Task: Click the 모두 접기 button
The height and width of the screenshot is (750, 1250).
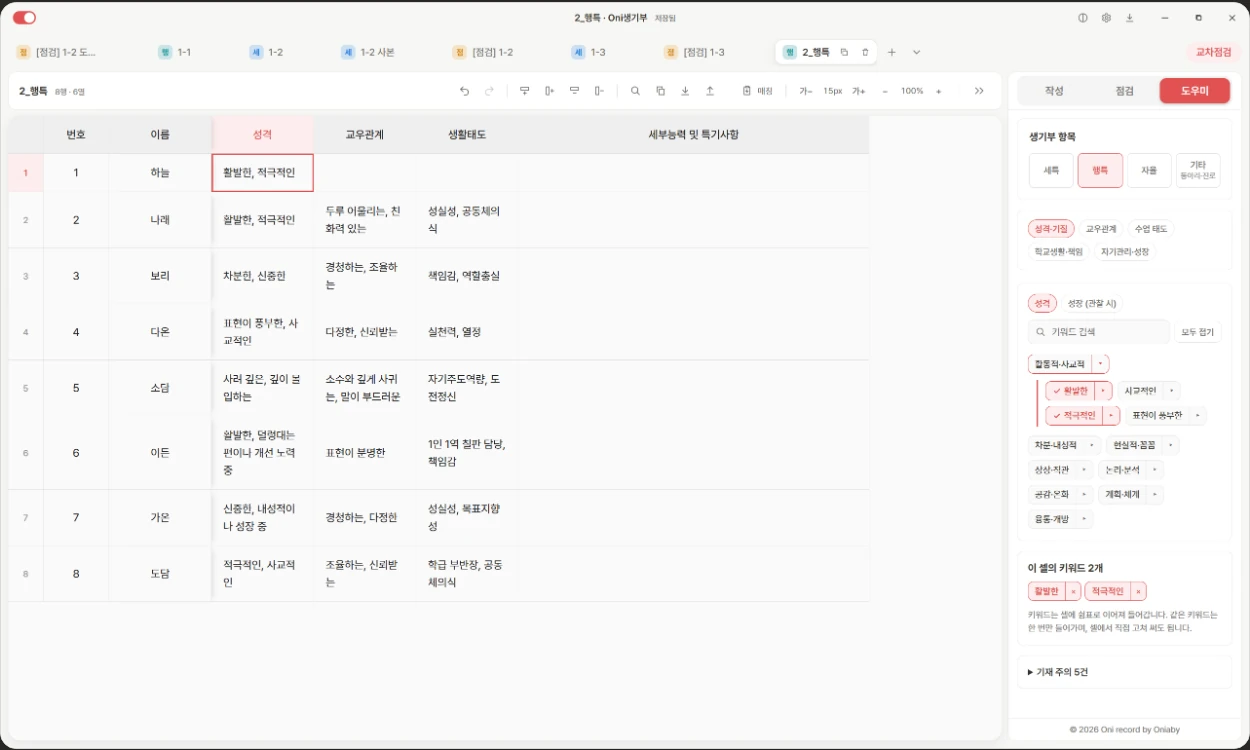Action: (1197, 332)
